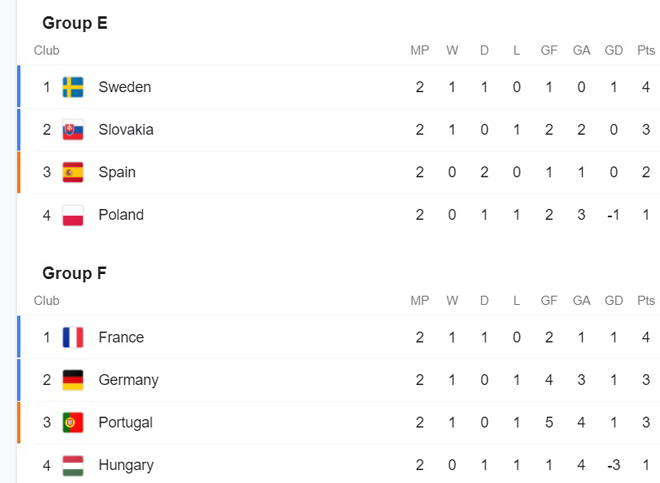Image resolution: width=660 pixels, height=483 pixels.
Task: Select the Spain team name
Action: pyautogui.click(x=117, y=172)
